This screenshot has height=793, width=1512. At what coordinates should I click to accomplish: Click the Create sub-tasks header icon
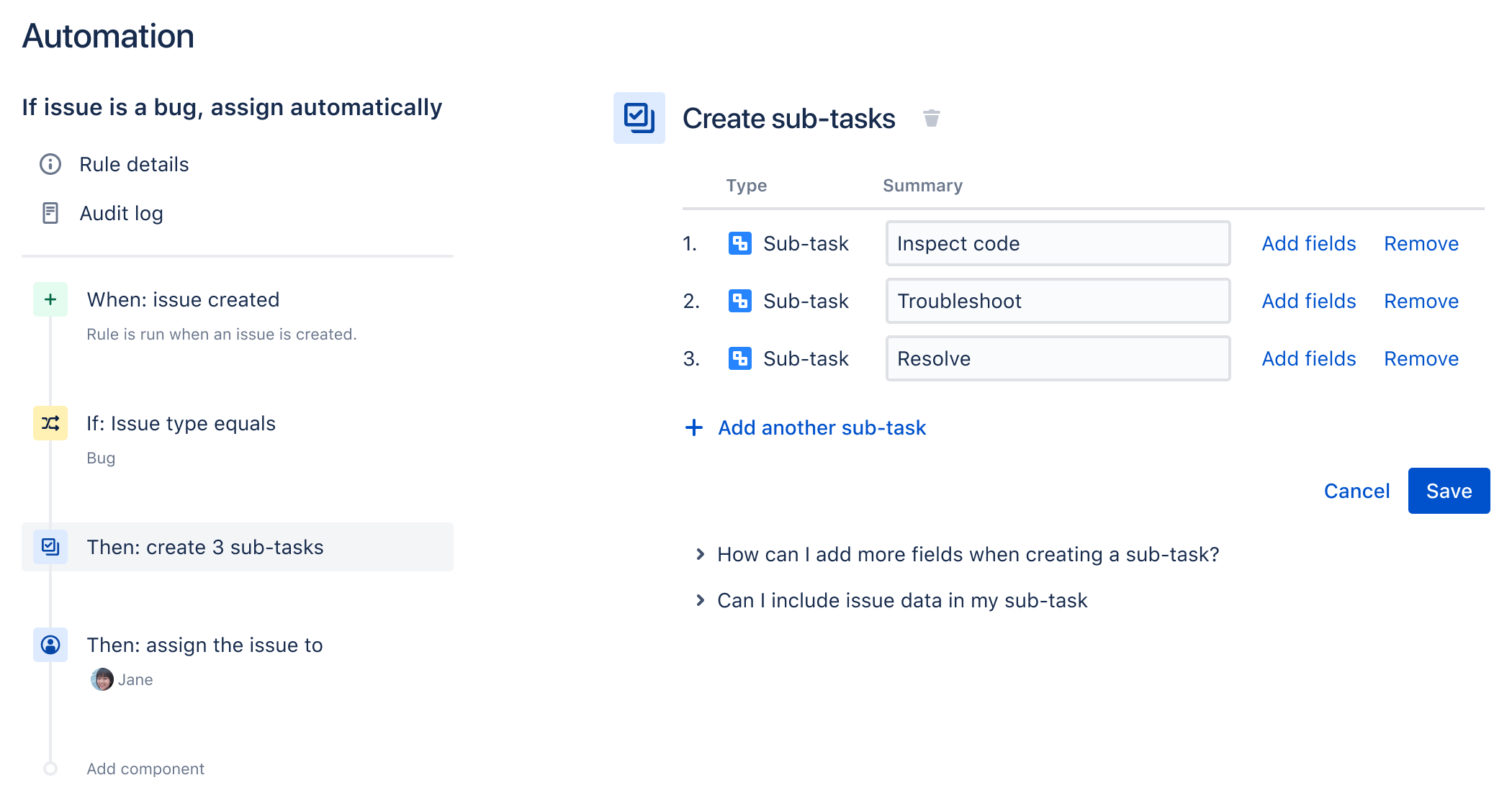click(639, 118)
